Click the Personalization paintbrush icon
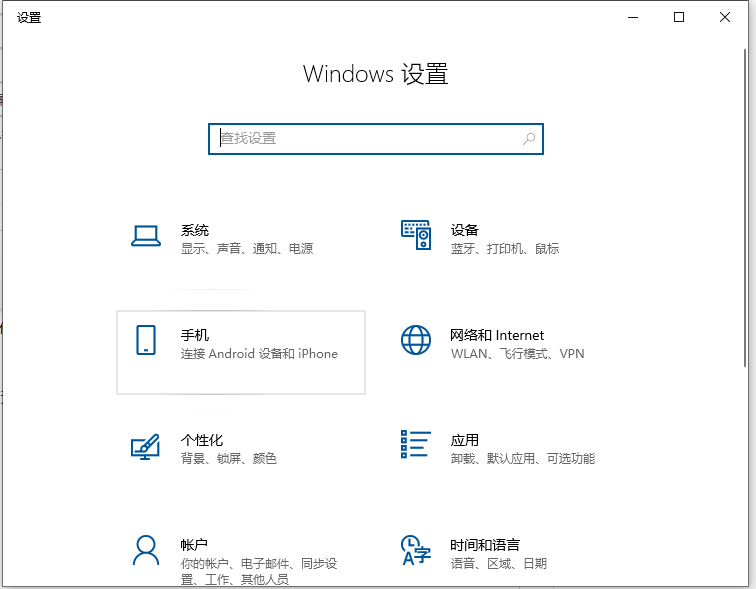Viewport: 756px width, 589px height. click(x=146, y=445)
